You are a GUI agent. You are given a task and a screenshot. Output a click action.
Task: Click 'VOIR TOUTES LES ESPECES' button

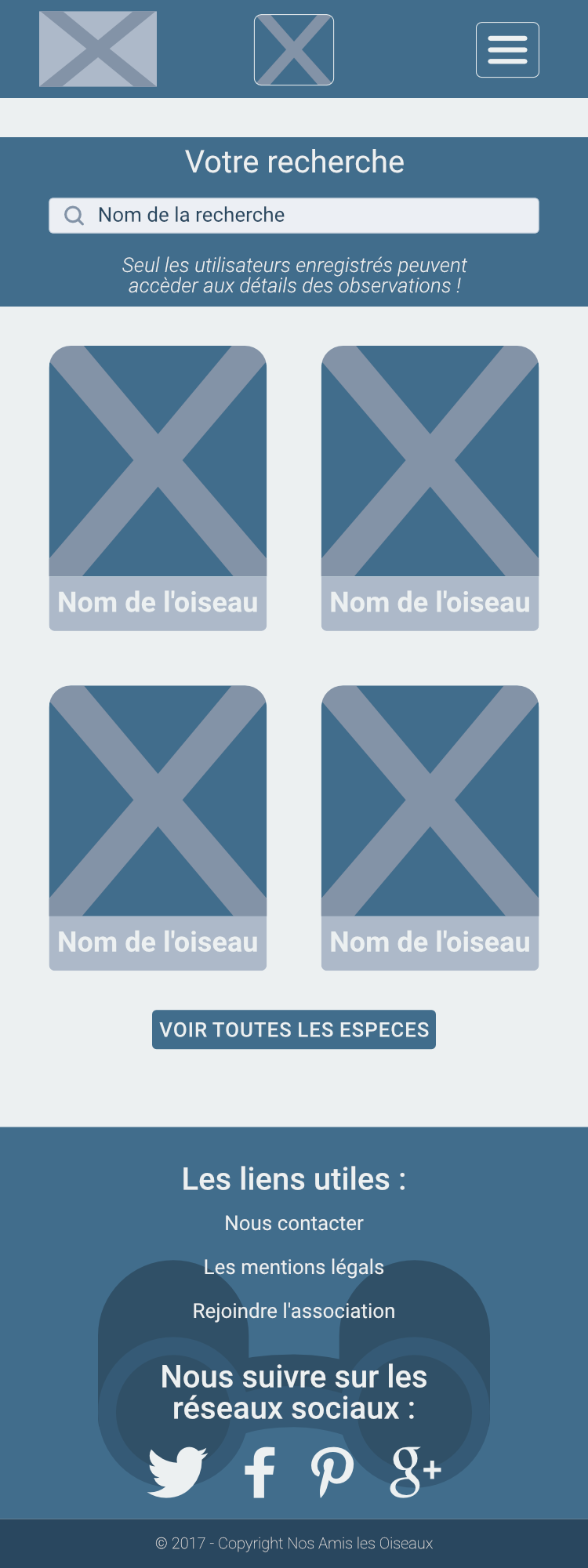point(294,1029)
